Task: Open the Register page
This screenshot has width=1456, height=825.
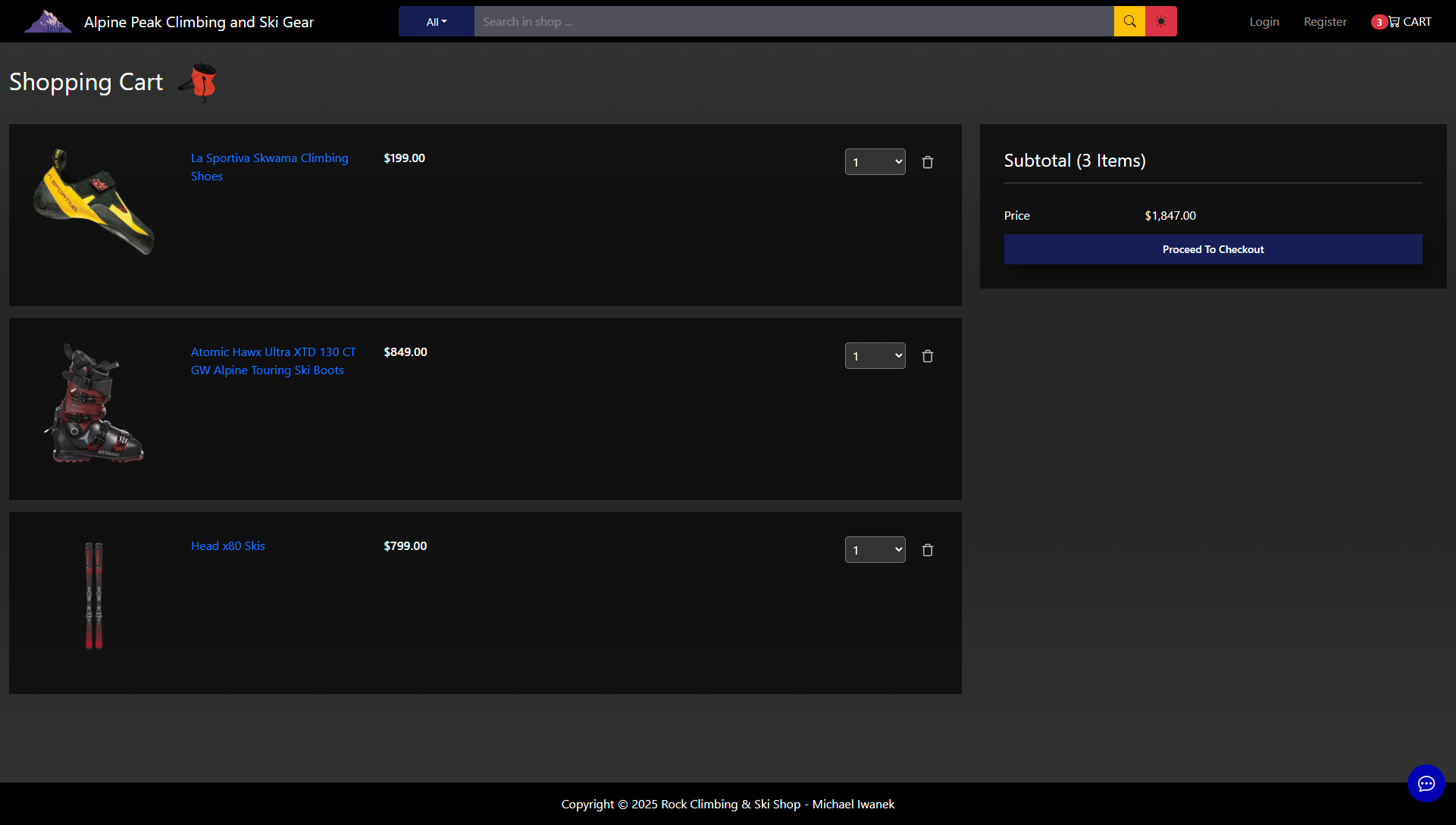Action: point(1325,22)
